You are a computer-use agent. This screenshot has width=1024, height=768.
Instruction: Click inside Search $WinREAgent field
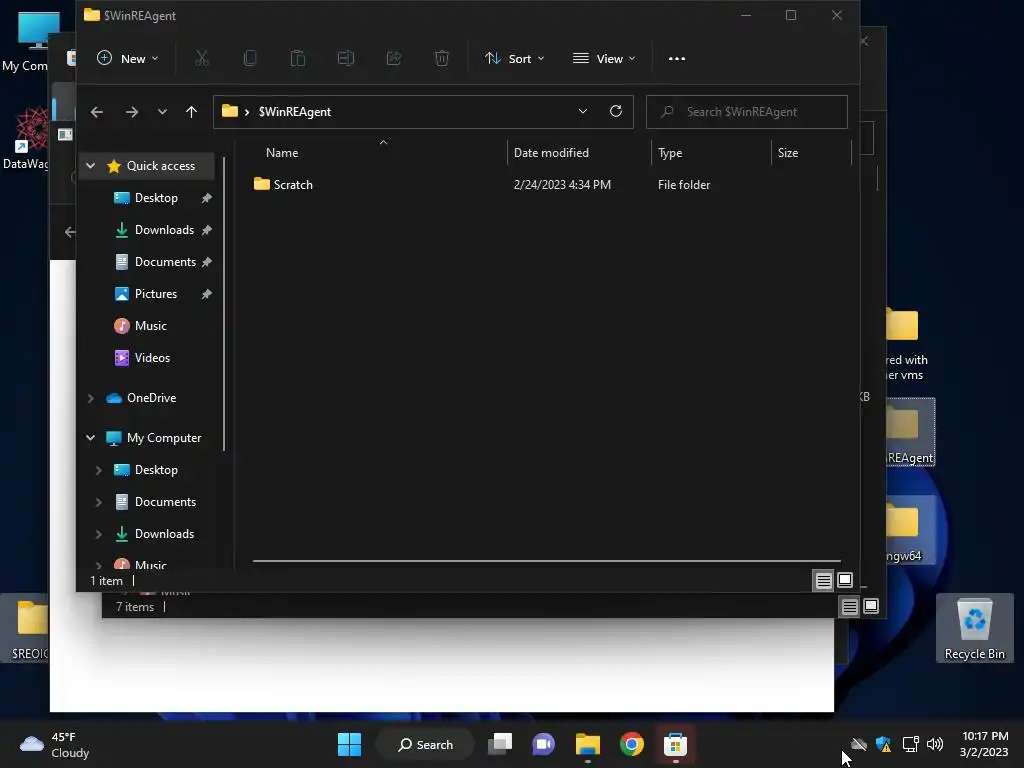click(x=746, y=112)
